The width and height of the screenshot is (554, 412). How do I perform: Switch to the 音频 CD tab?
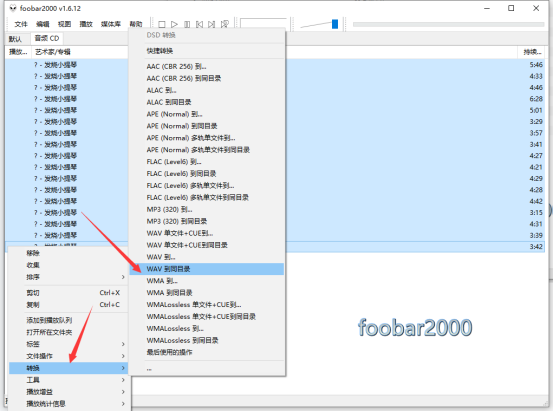pos(47,38)
